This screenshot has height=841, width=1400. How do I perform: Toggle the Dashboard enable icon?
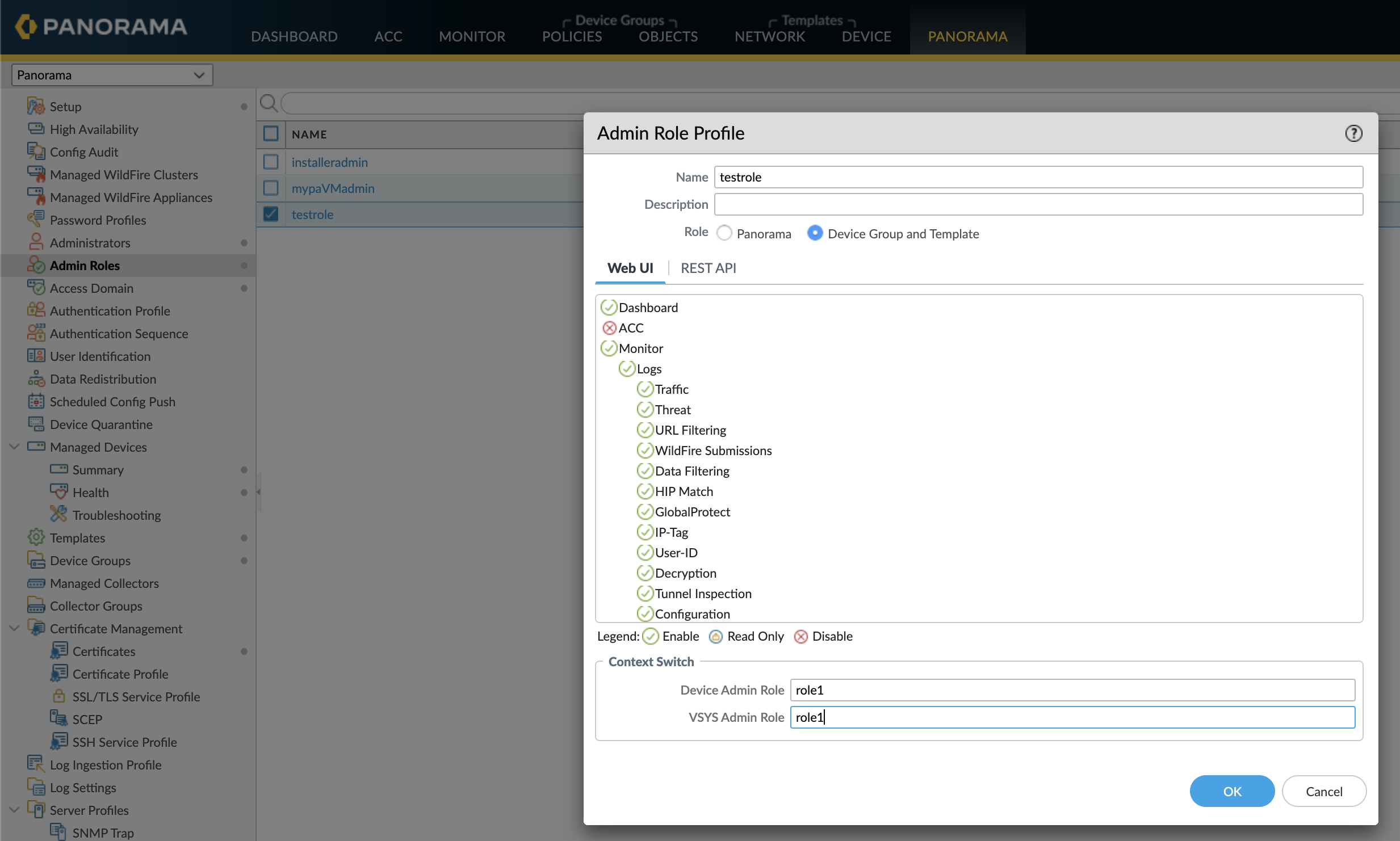click(x=609, y=308)
